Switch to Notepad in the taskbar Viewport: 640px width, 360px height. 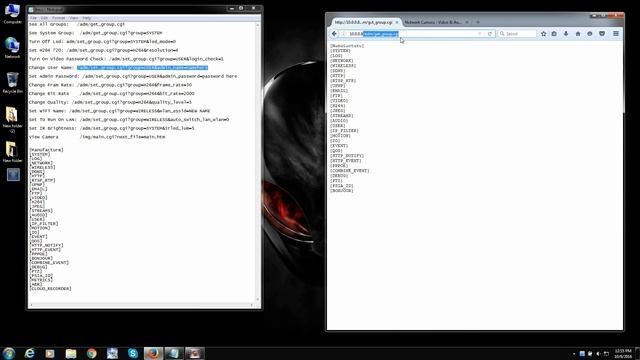coord(174,353)
